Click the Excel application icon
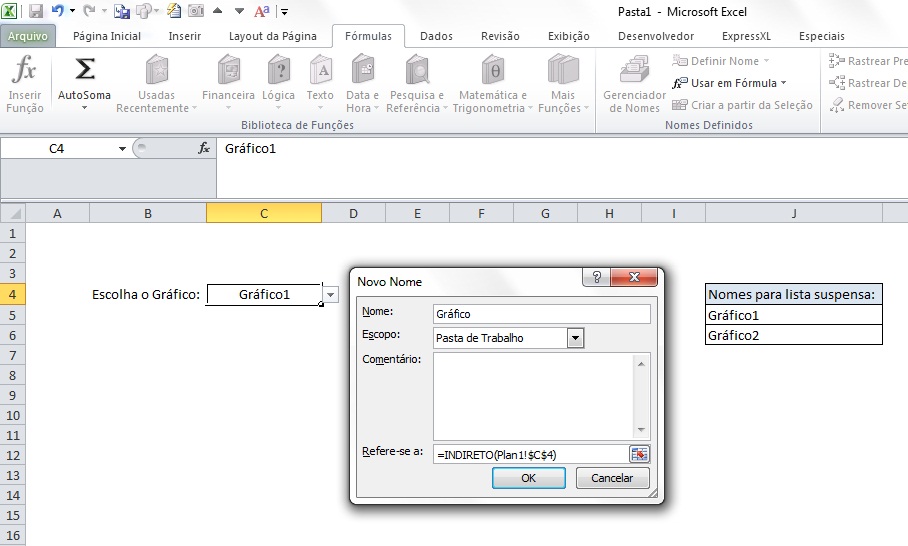 click(x=9, y=10)
